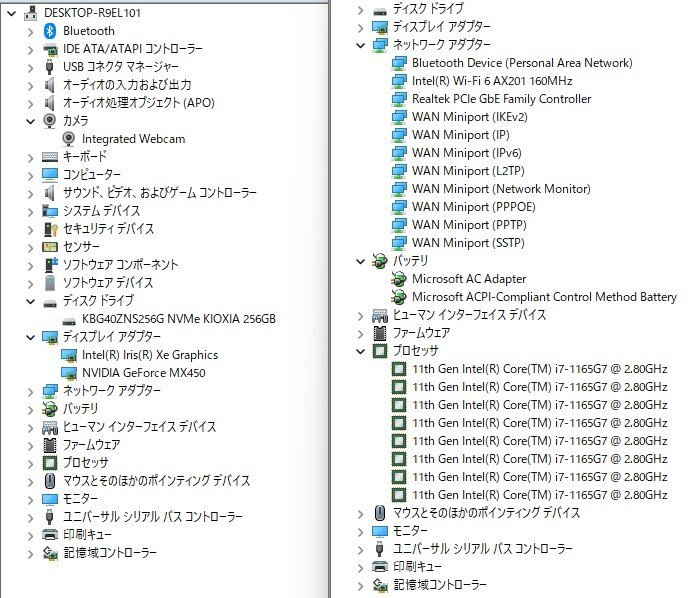Click the Realtek PCIe GbE controller icon
This screenshot has width=689, height=598.
click(x=399, y=99)
